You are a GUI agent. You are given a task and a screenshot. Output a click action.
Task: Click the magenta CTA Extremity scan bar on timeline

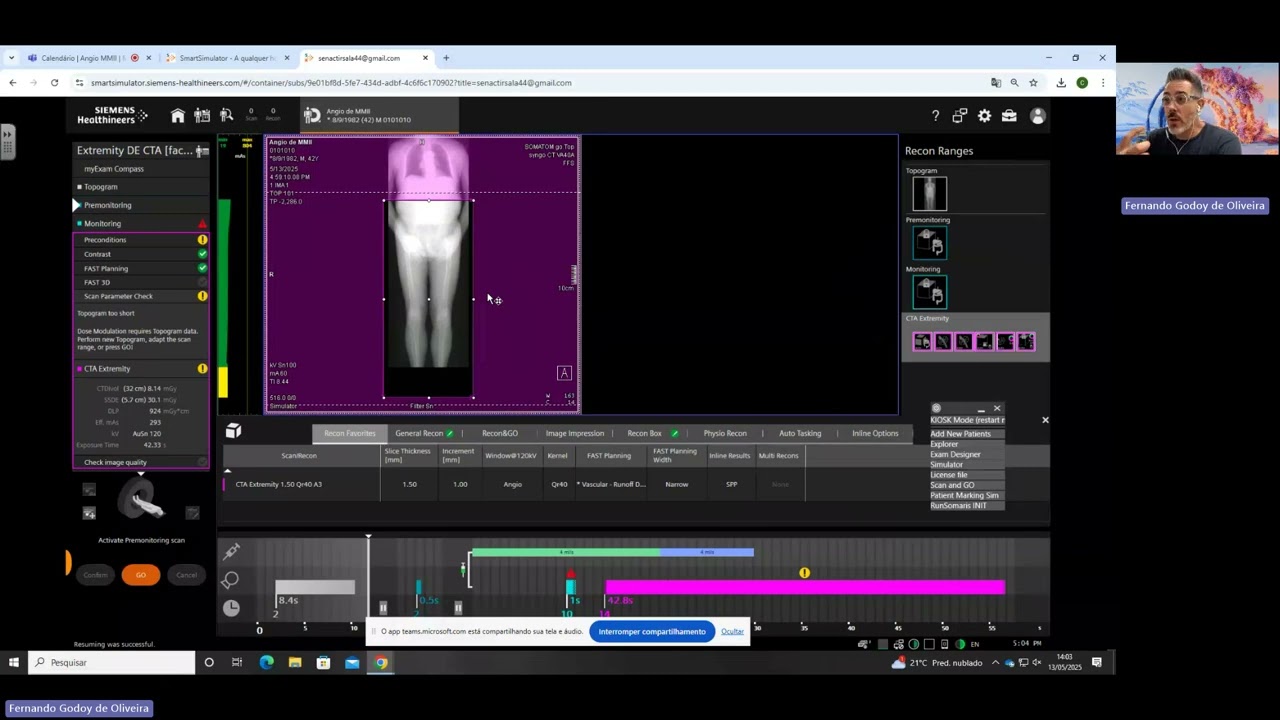[x=805, y=588]
